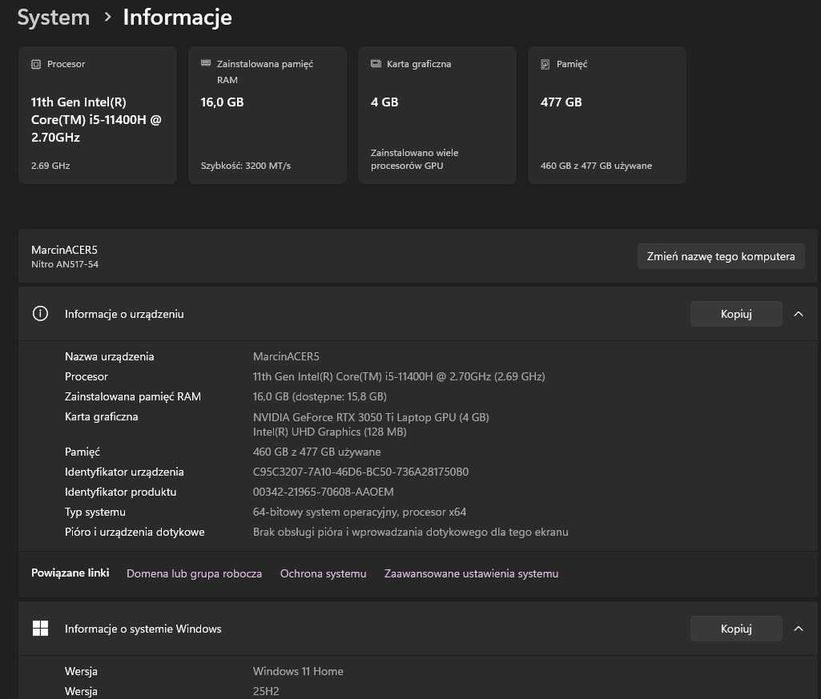Click the info circle icon near Informacje o urządzeniu
Screen dimensions: 821x699
click(40, 314)
